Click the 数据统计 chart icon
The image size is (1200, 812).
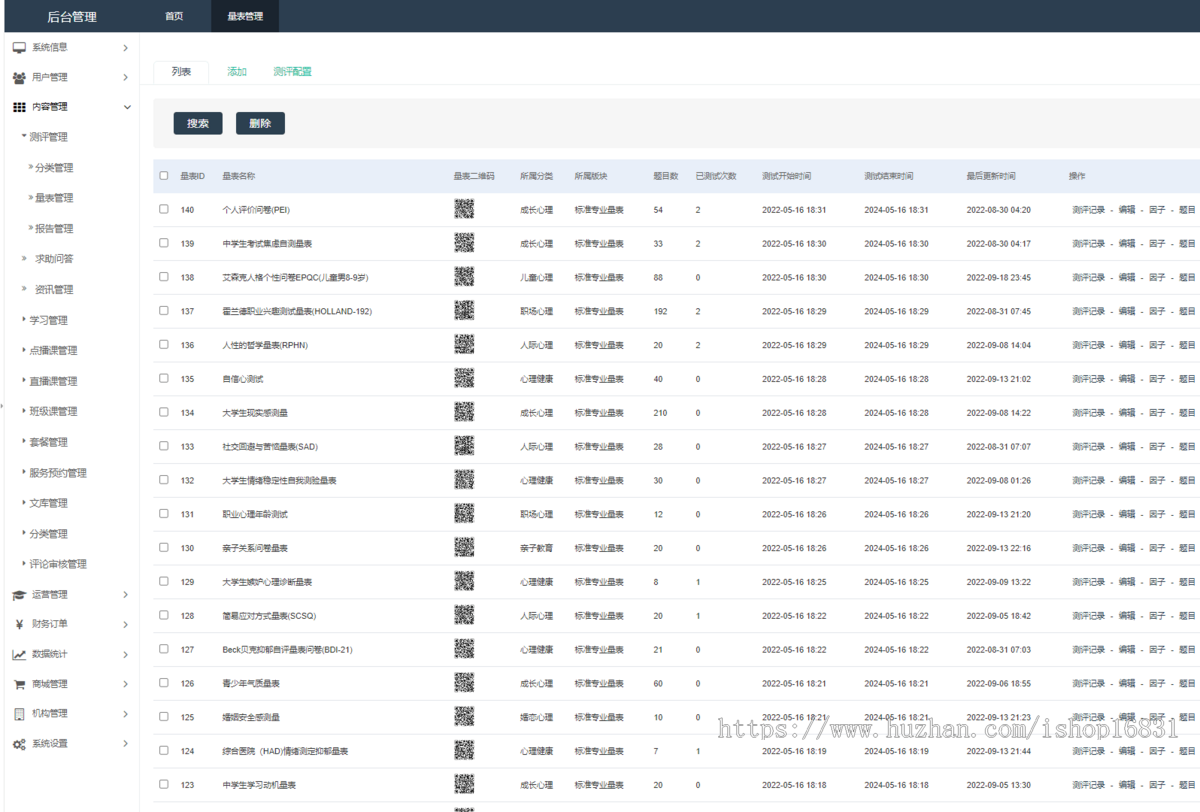click(x=19, y=655)
